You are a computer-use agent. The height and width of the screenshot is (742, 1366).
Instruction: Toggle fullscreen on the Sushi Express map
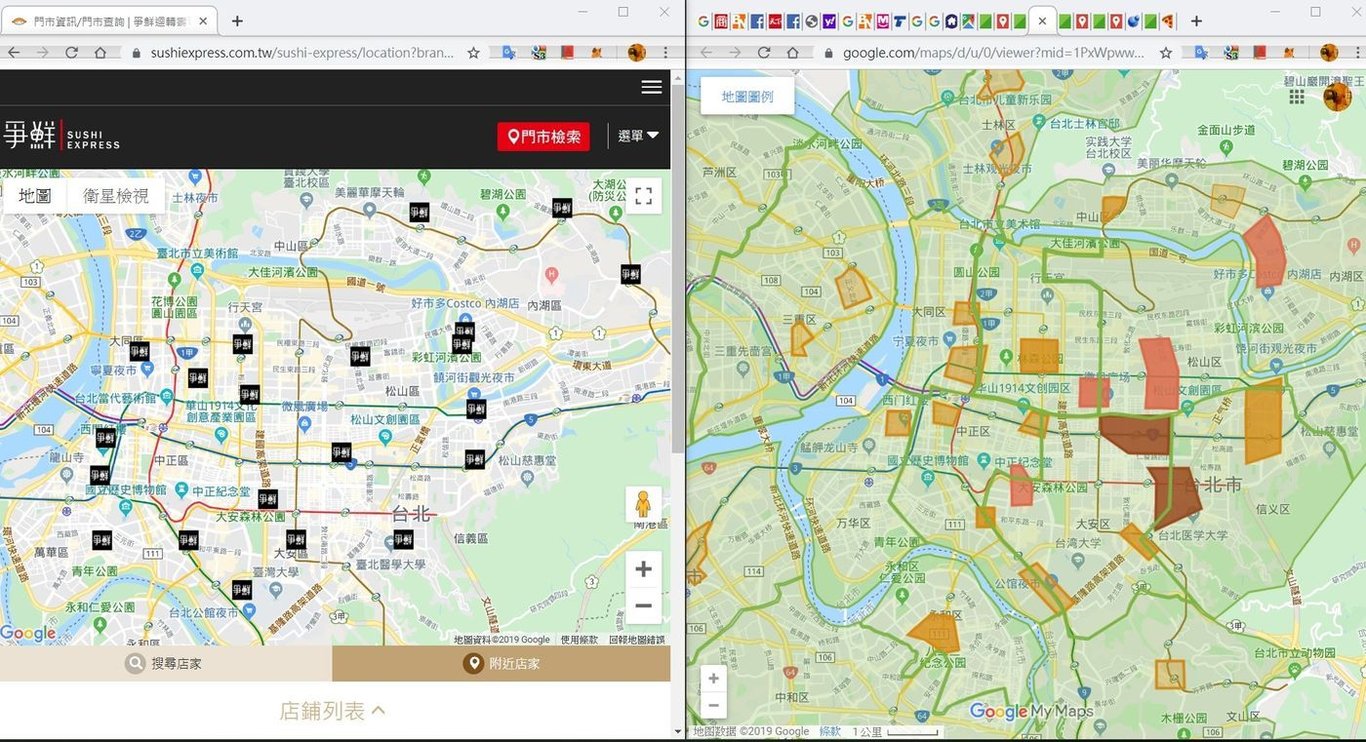[643, 196]
